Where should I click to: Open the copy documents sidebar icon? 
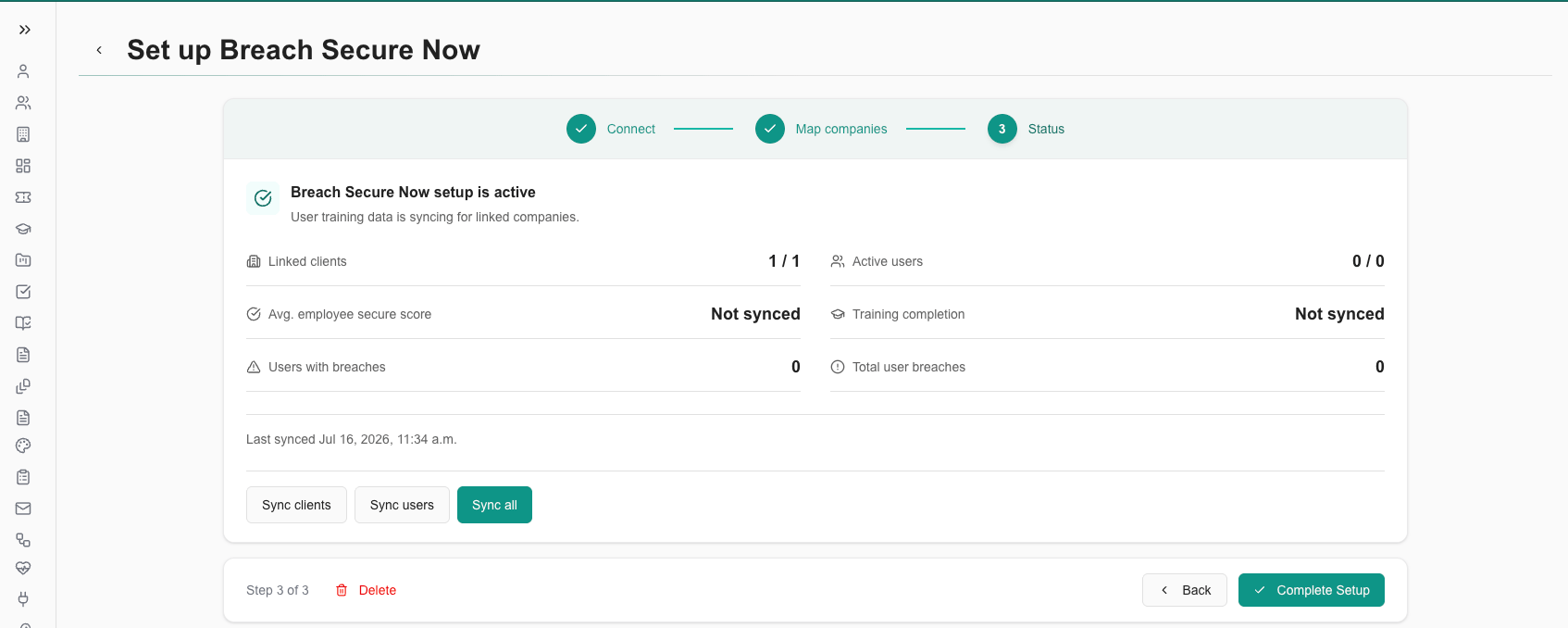tap(23, 386)
